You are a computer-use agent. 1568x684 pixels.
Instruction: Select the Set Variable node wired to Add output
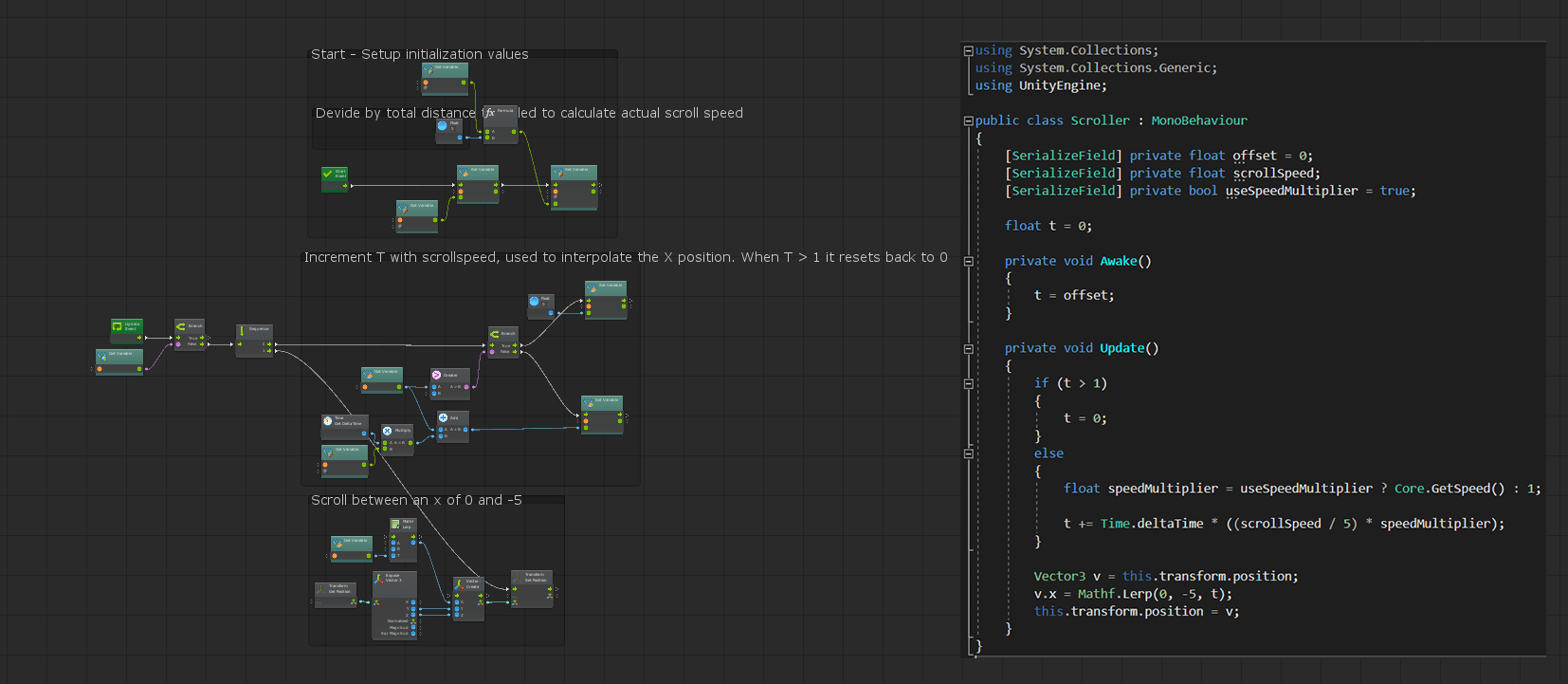pos(602,415)
